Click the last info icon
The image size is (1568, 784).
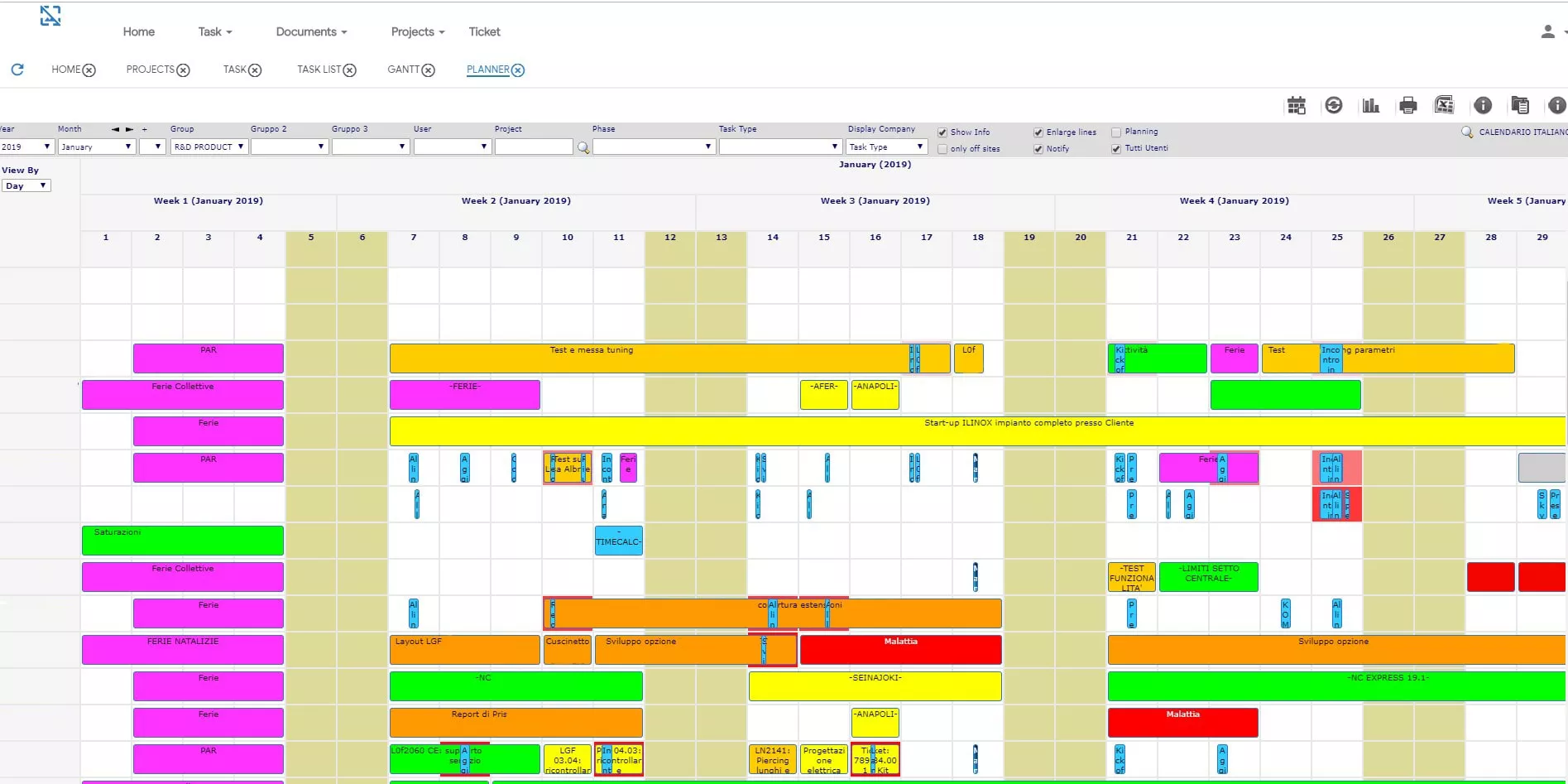pyautogui.click(x=1557, y=105)
